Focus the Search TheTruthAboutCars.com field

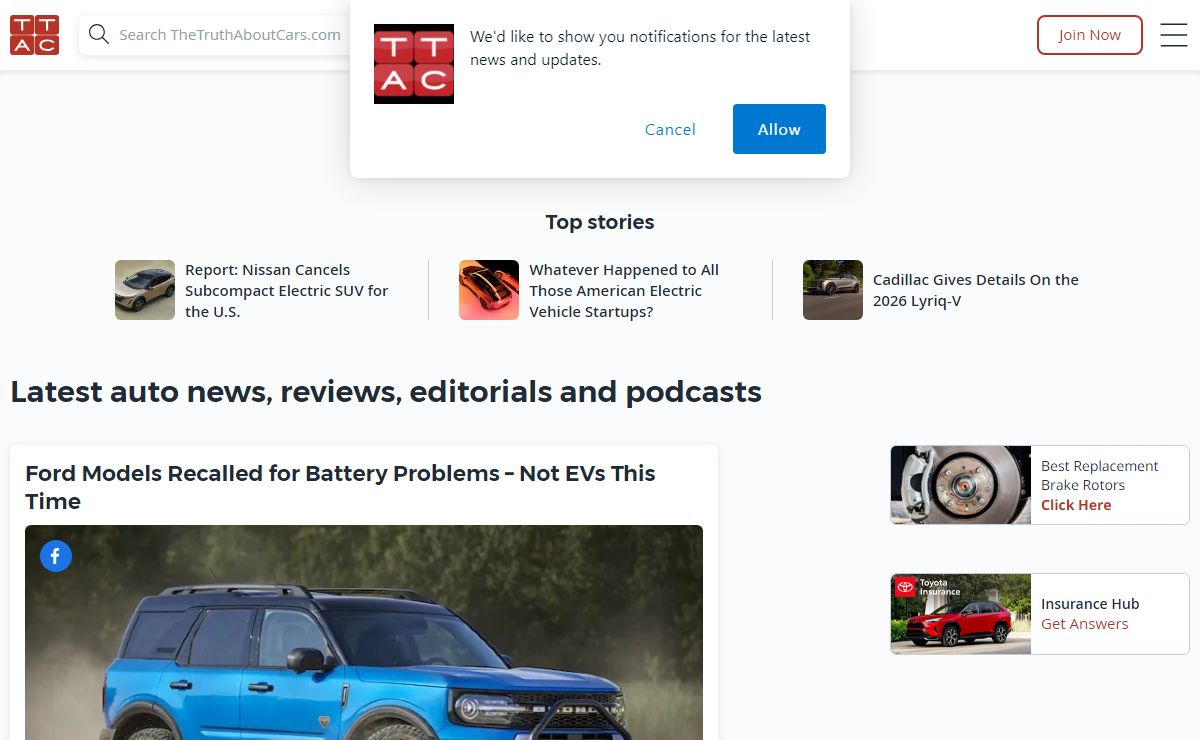click(230, 35)
